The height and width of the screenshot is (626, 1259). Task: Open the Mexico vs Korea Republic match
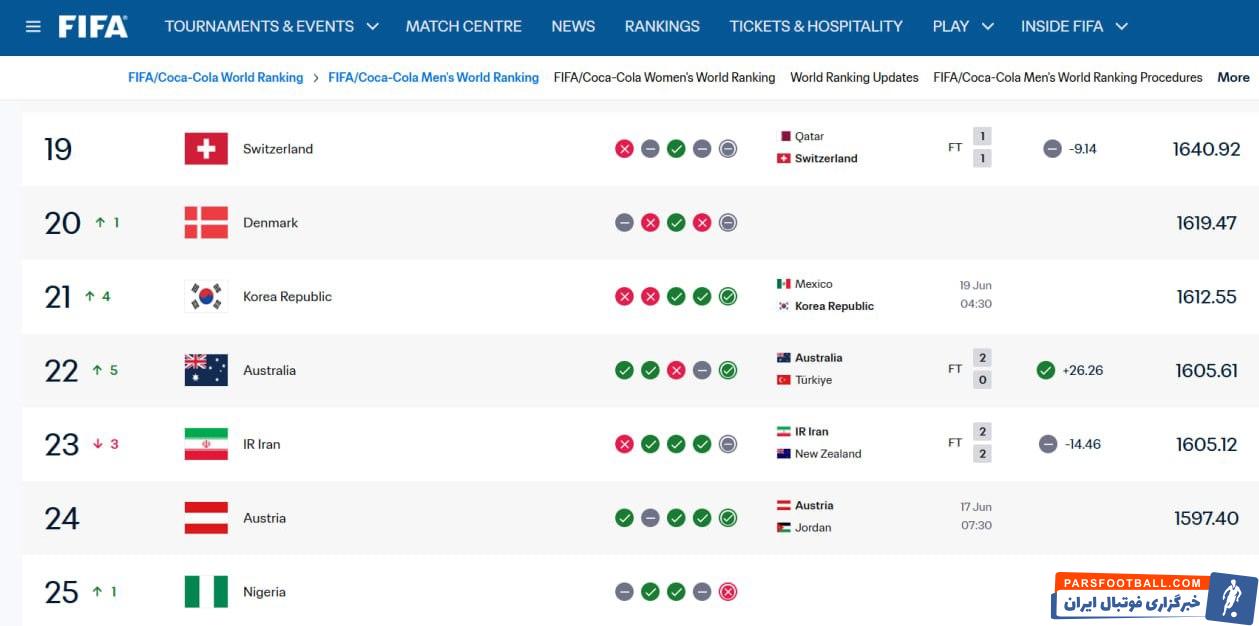[x=884, y=295]
